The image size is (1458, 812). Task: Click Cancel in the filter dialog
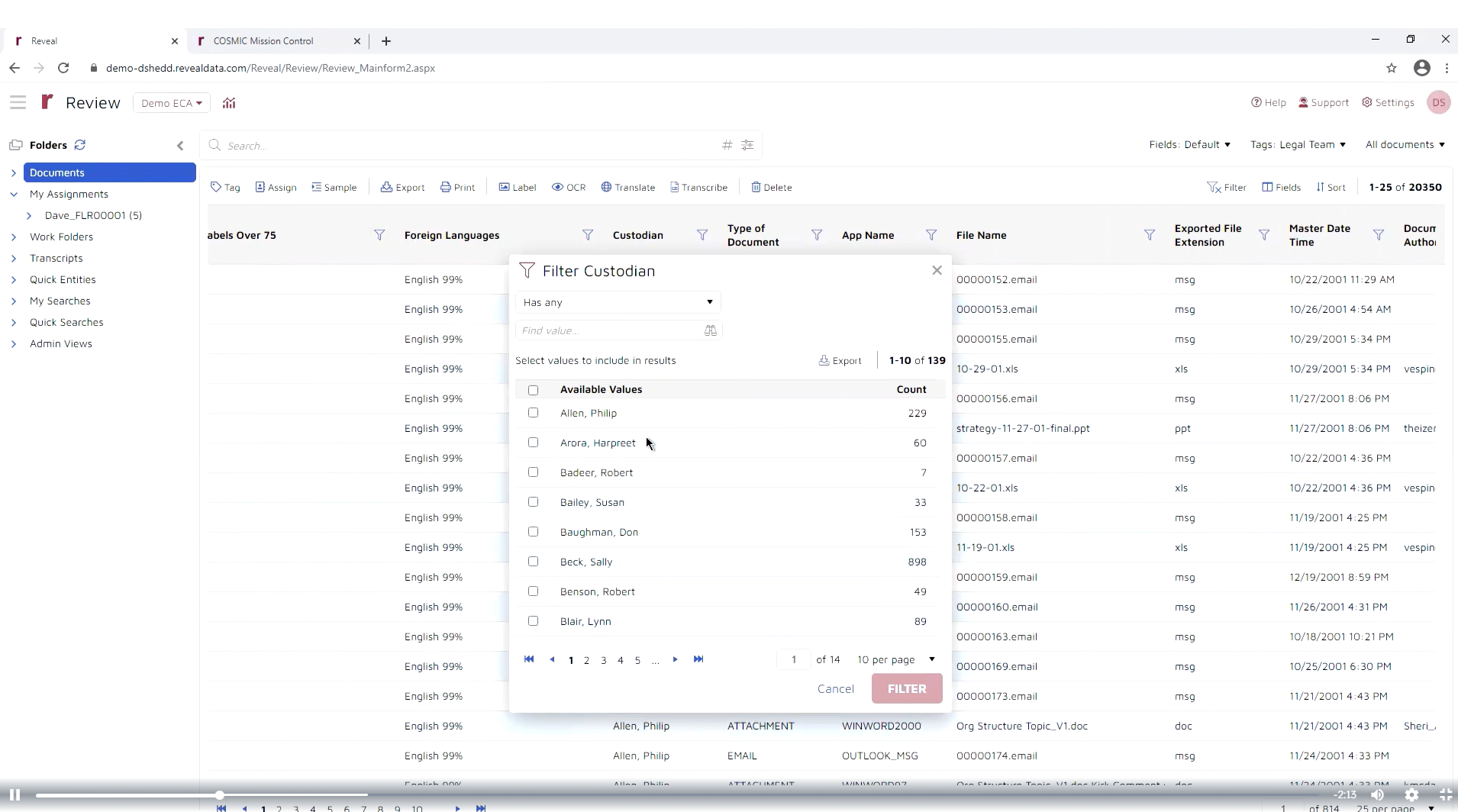pyautogui.click(x=835, y=688)
